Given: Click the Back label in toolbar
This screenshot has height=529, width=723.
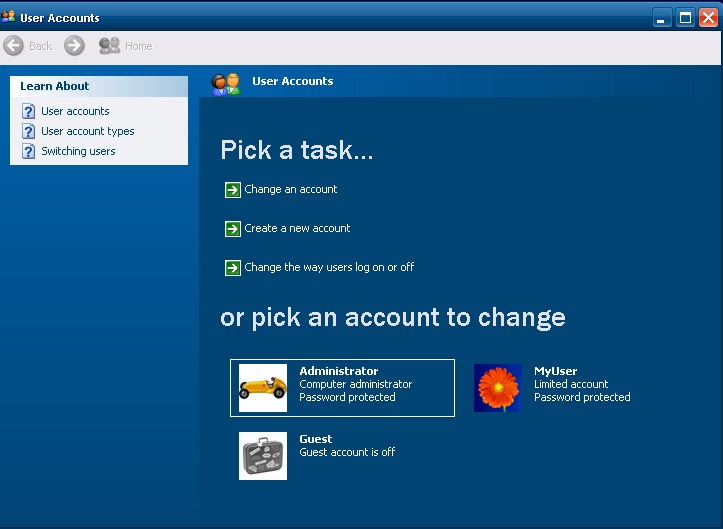Looking at the screenshot, I should (41, 46).
